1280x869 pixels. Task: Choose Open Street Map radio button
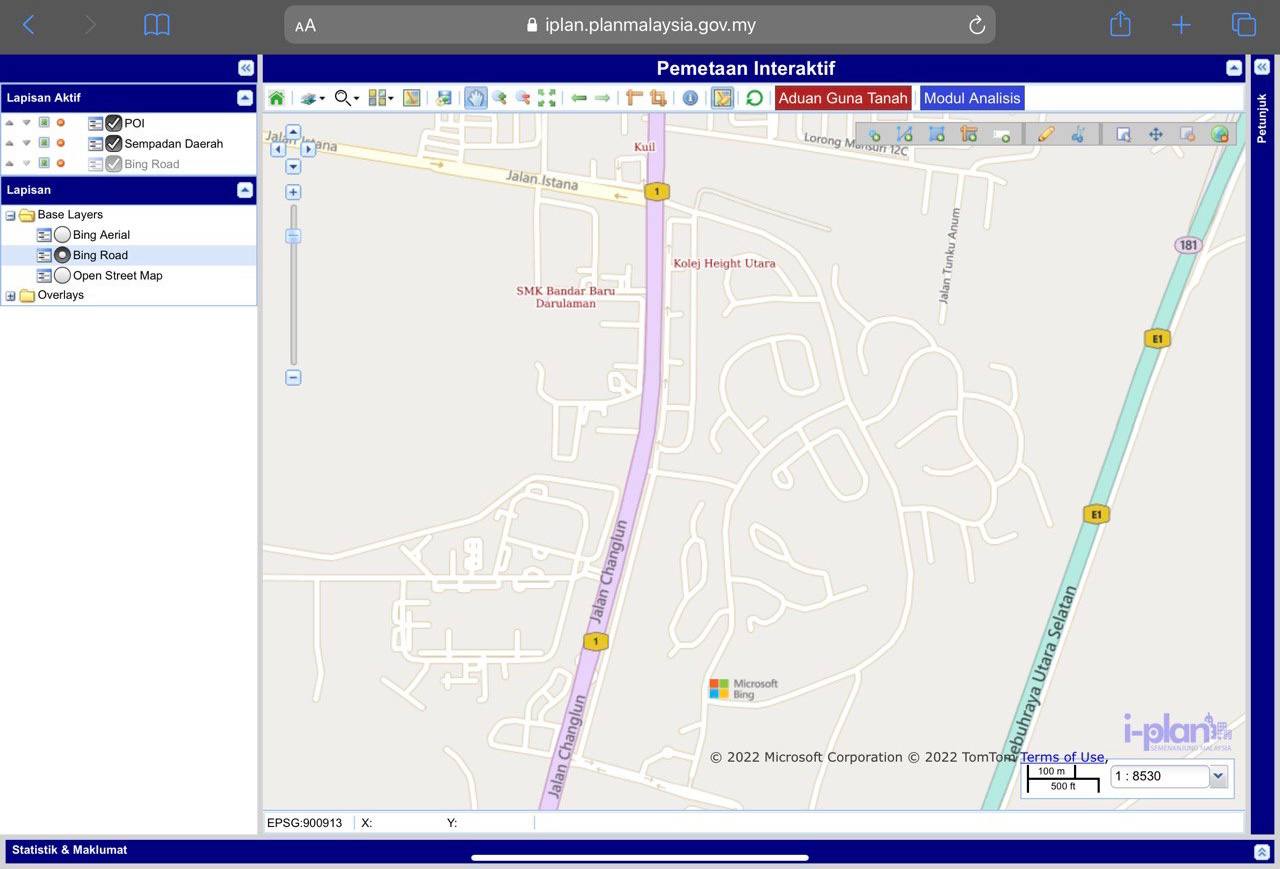(62, 275)
